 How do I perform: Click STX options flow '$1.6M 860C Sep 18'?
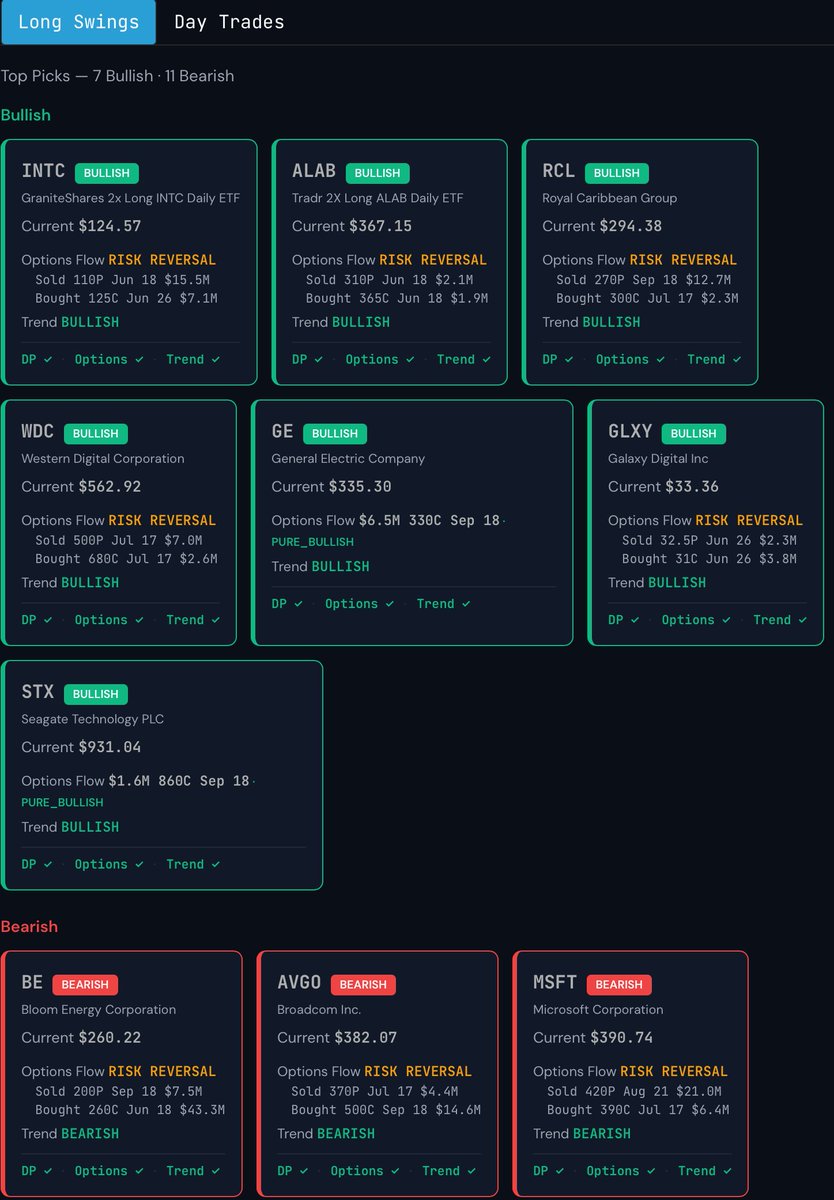tap(180, 781)
